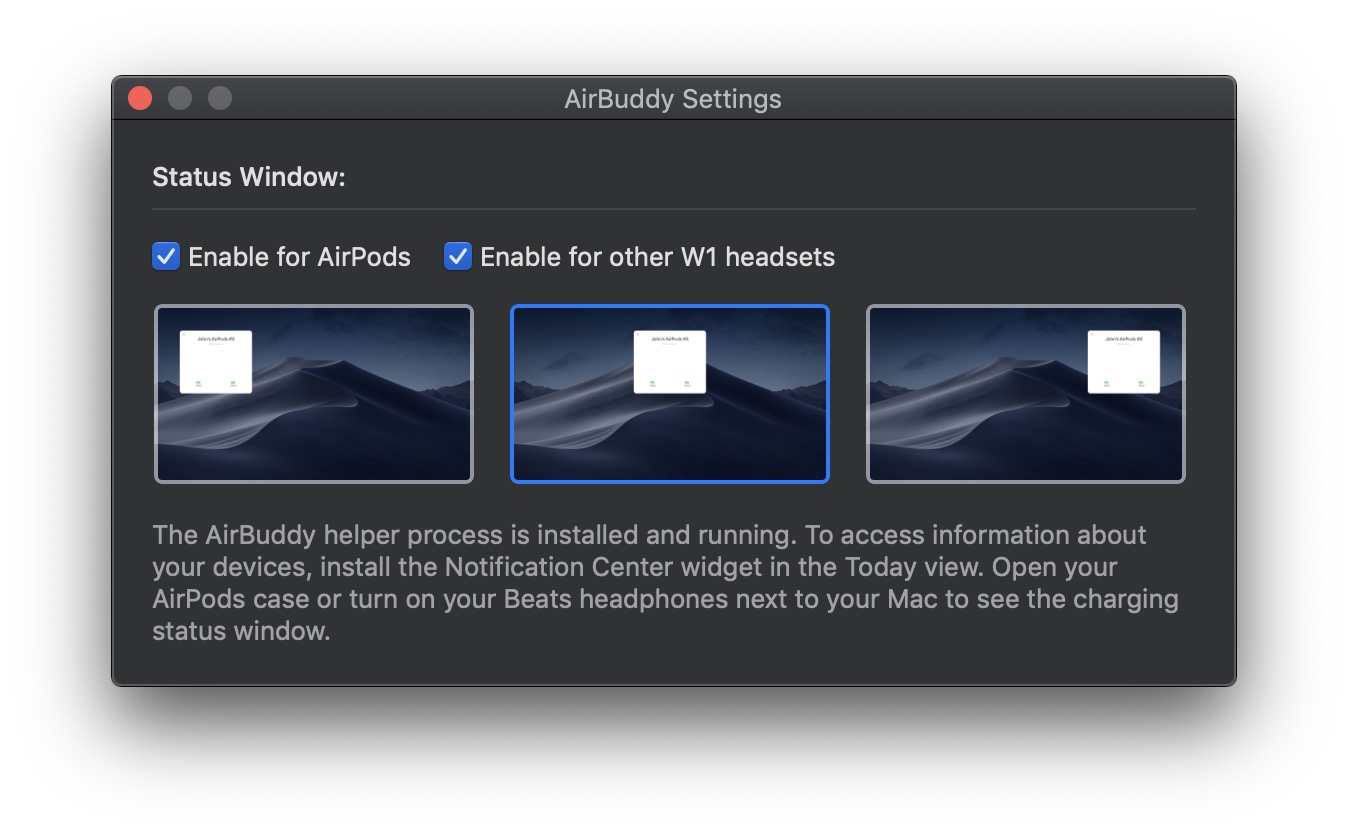Screen dimensions: 1348x834
Task: Click the AirBuddy Settings title bar
Action: (672, 99)
